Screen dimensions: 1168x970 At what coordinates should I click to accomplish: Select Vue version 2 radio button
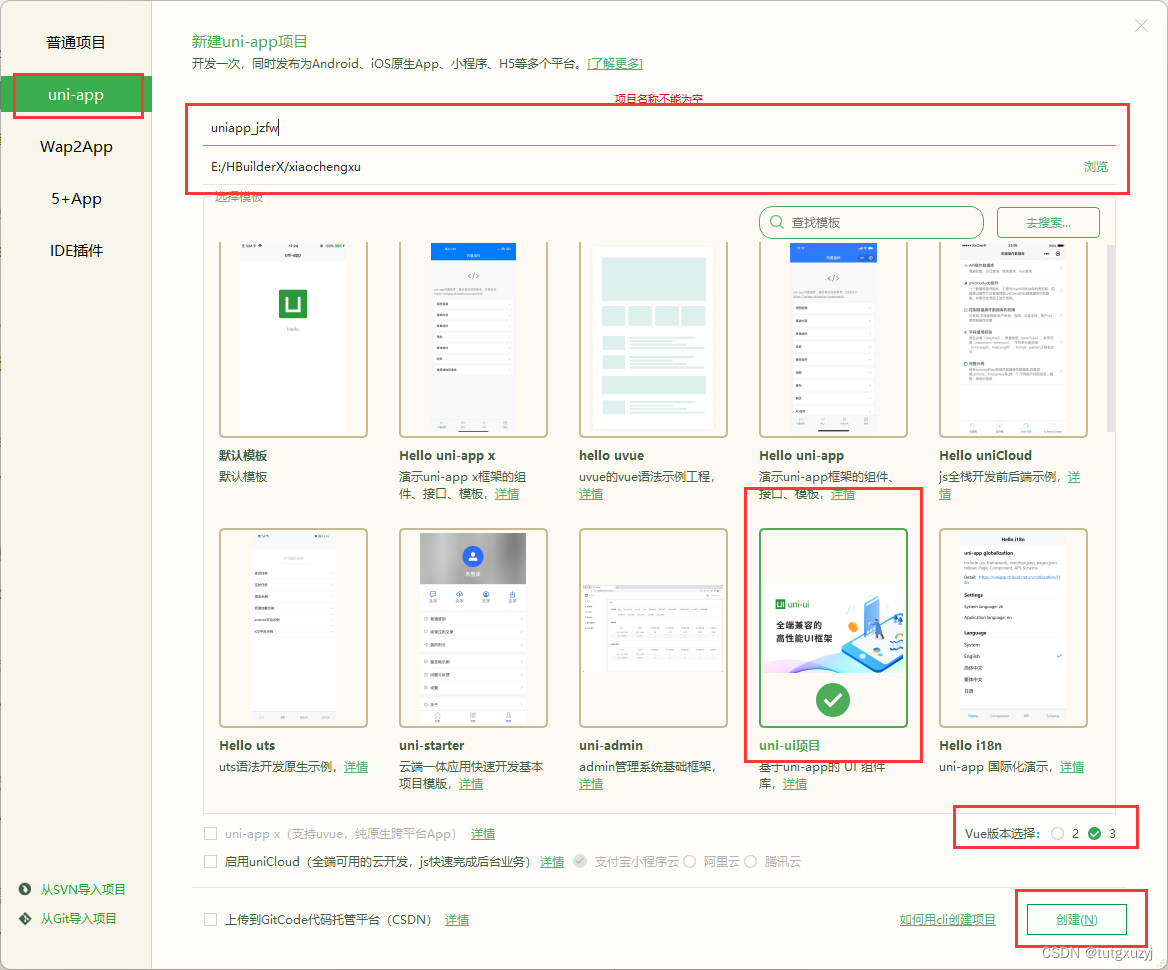[1058, 833]
